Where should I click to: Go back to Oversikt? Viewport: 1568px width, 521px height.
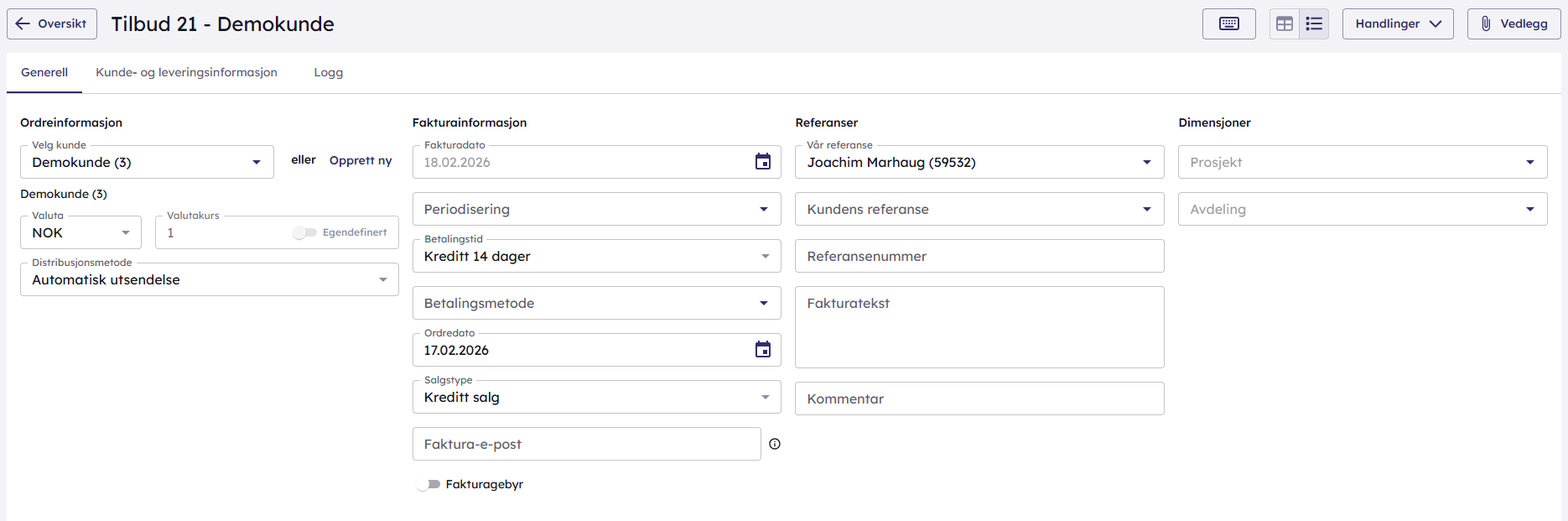click(x=52, y=23)
